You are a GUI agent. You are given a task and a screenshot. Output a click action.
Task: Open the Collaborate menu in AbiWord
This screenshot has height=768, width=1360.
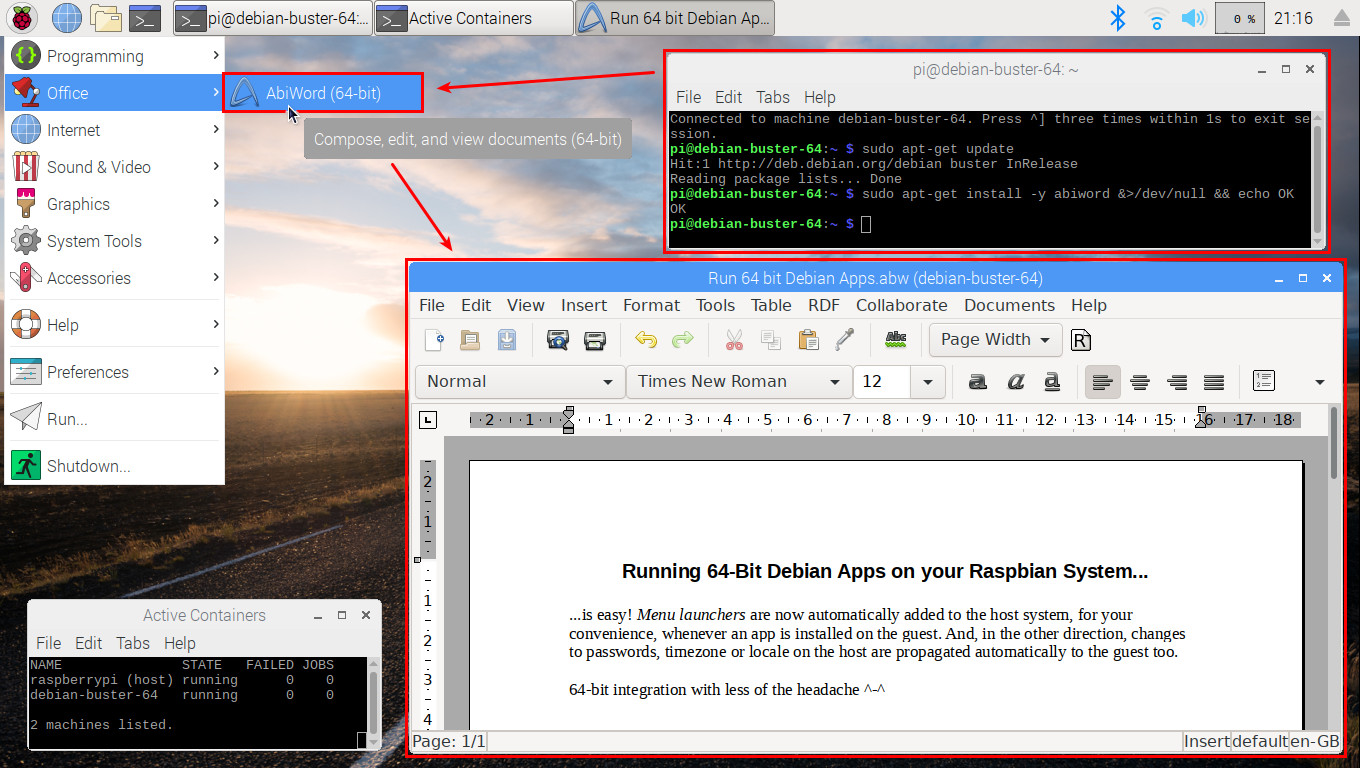901,305
